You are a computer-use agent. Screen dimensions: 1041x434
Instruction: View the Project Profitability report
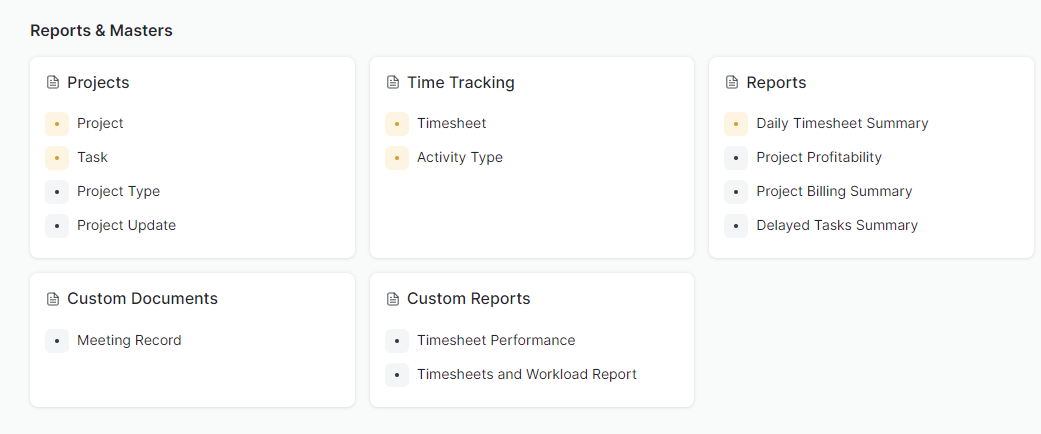[819, 157]
